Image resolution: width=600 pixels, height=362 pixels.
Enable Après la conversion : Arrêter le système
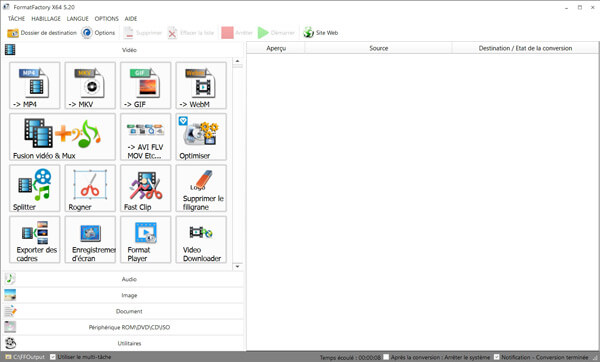click(386, 357)
